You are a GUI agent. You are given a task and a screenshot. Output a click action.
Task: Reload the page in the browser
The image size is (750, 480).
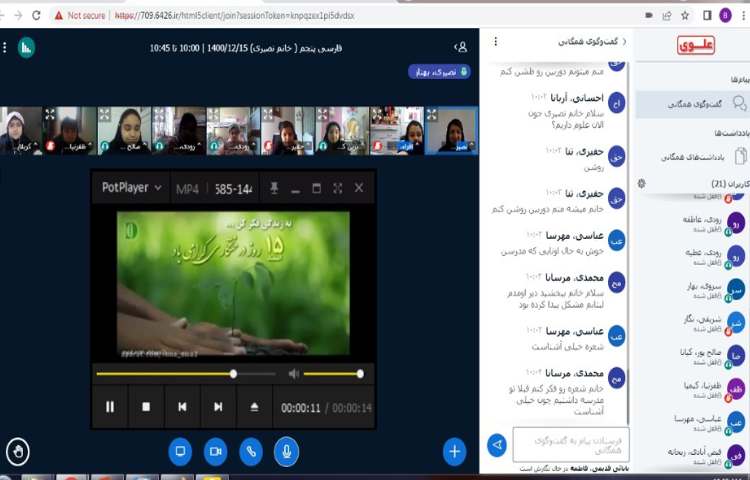(x=36, y=15)
